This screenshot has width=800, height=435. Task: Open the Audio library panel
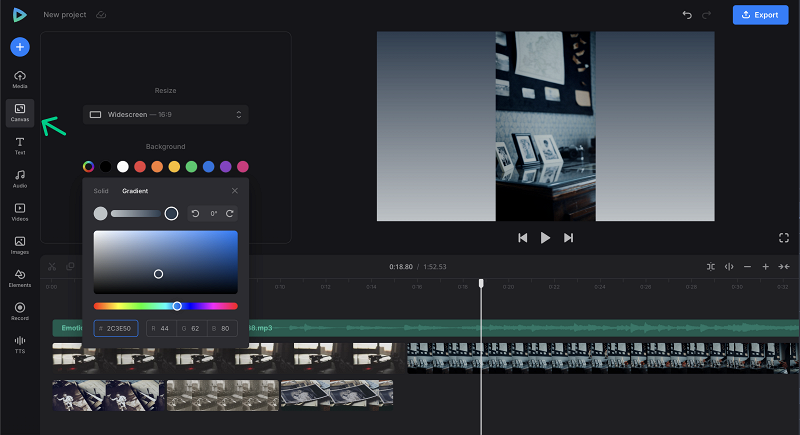(x=20, y=179)
